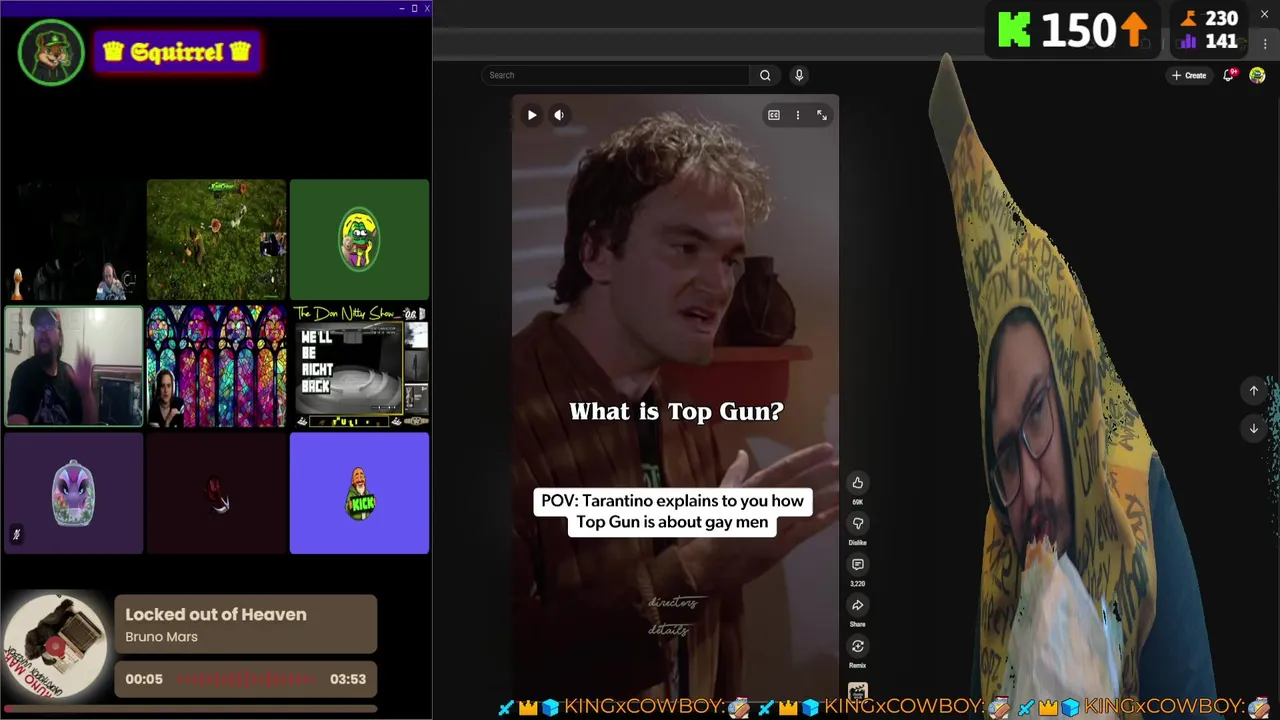Click the 03:53 song duration
Viewport: 1280px width, 720px height.
click(348, 679)
